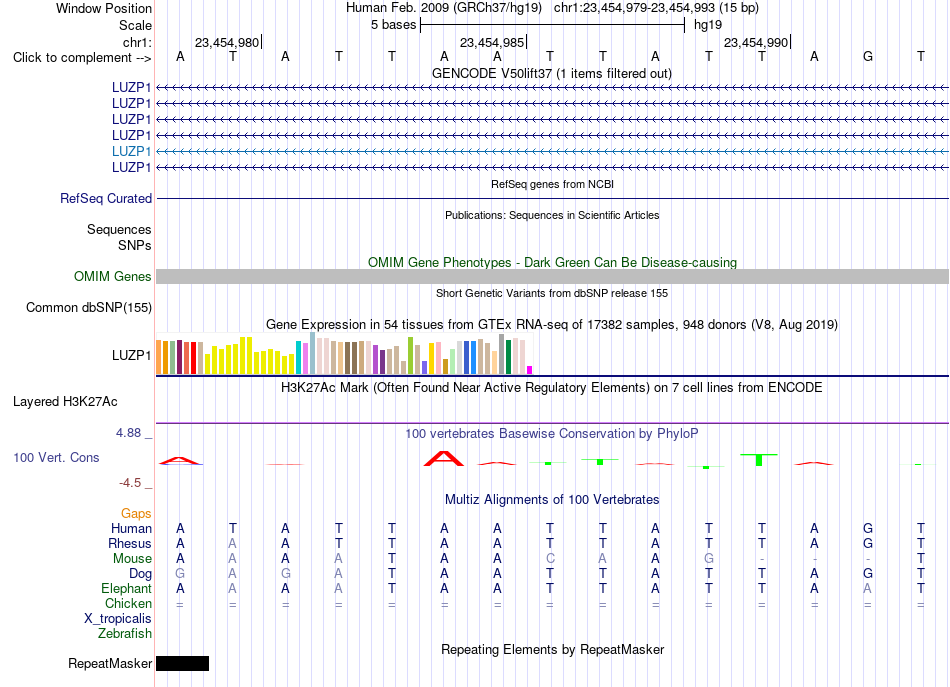Open 'Repeating Elements by RepeatMasker' title
The height and width of the screenshot is (687, 950).
552,649
